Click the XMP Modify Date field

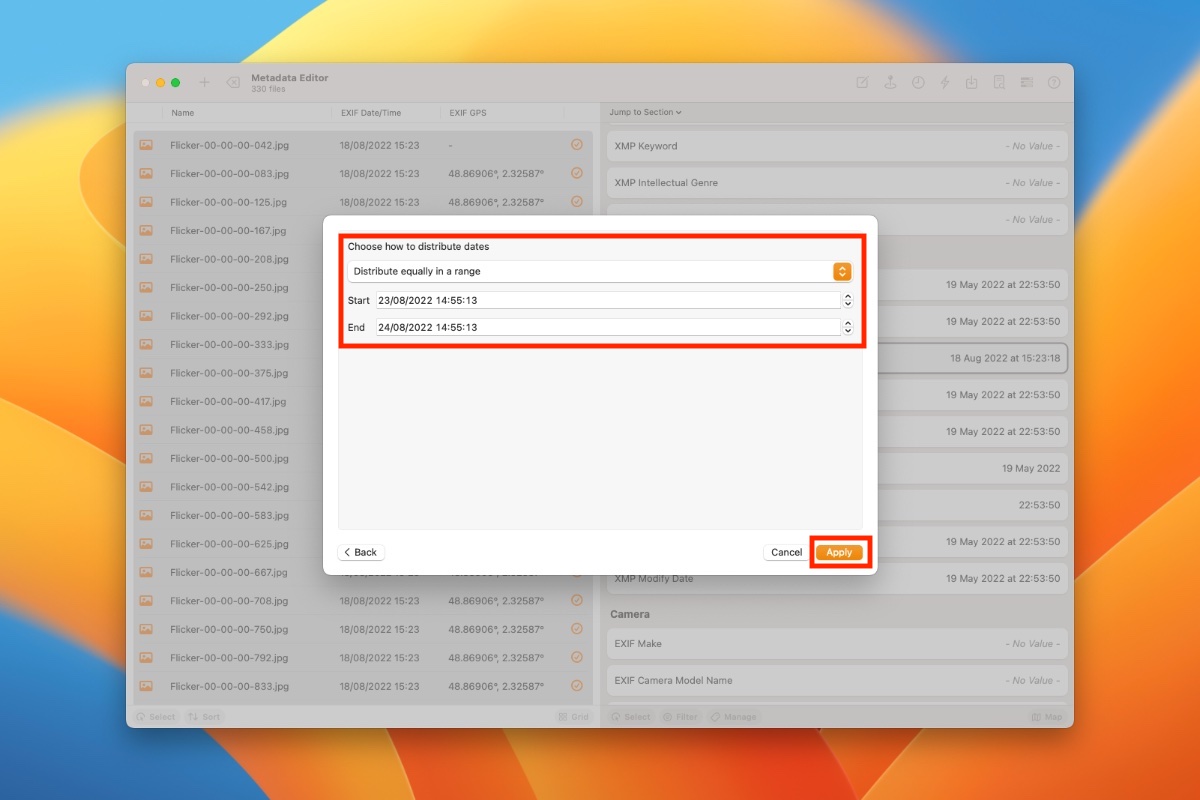tap(837, 579)
